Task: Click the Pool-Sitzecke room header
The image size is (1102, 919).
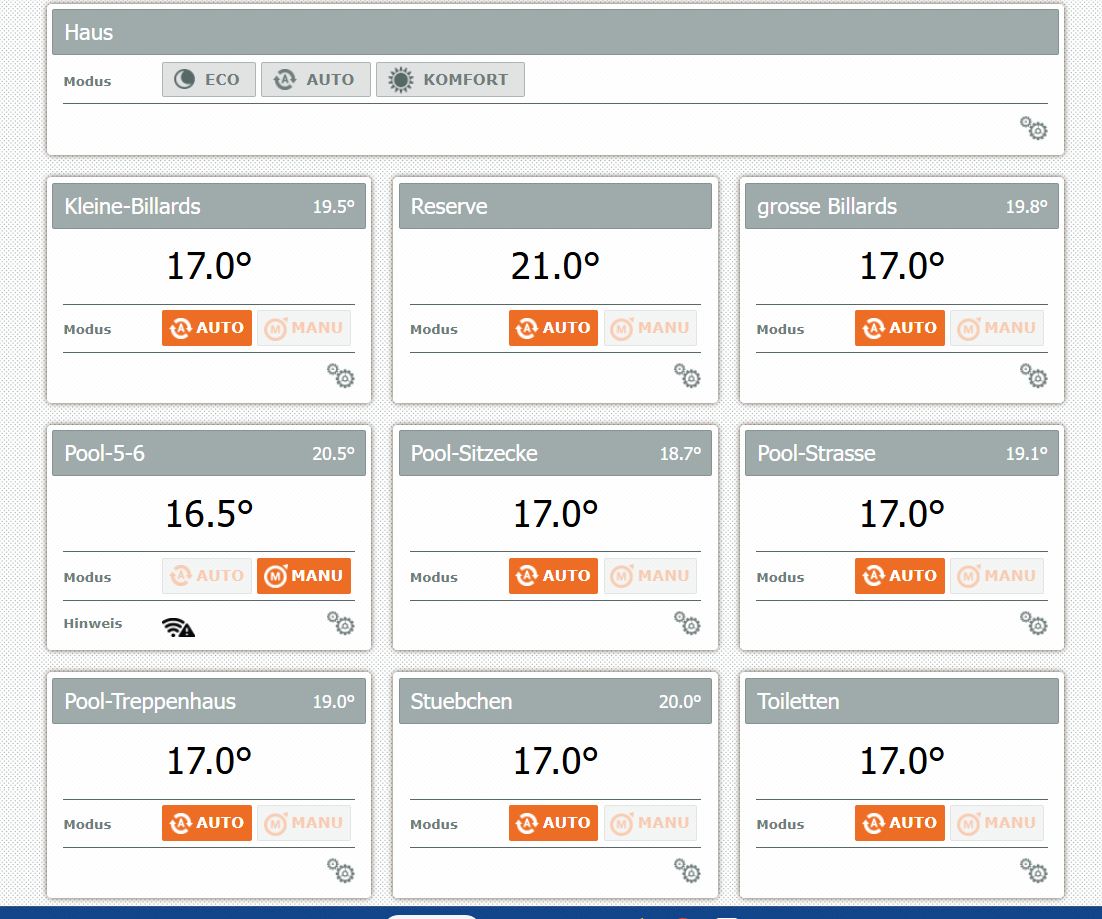Action: (555, 454)
